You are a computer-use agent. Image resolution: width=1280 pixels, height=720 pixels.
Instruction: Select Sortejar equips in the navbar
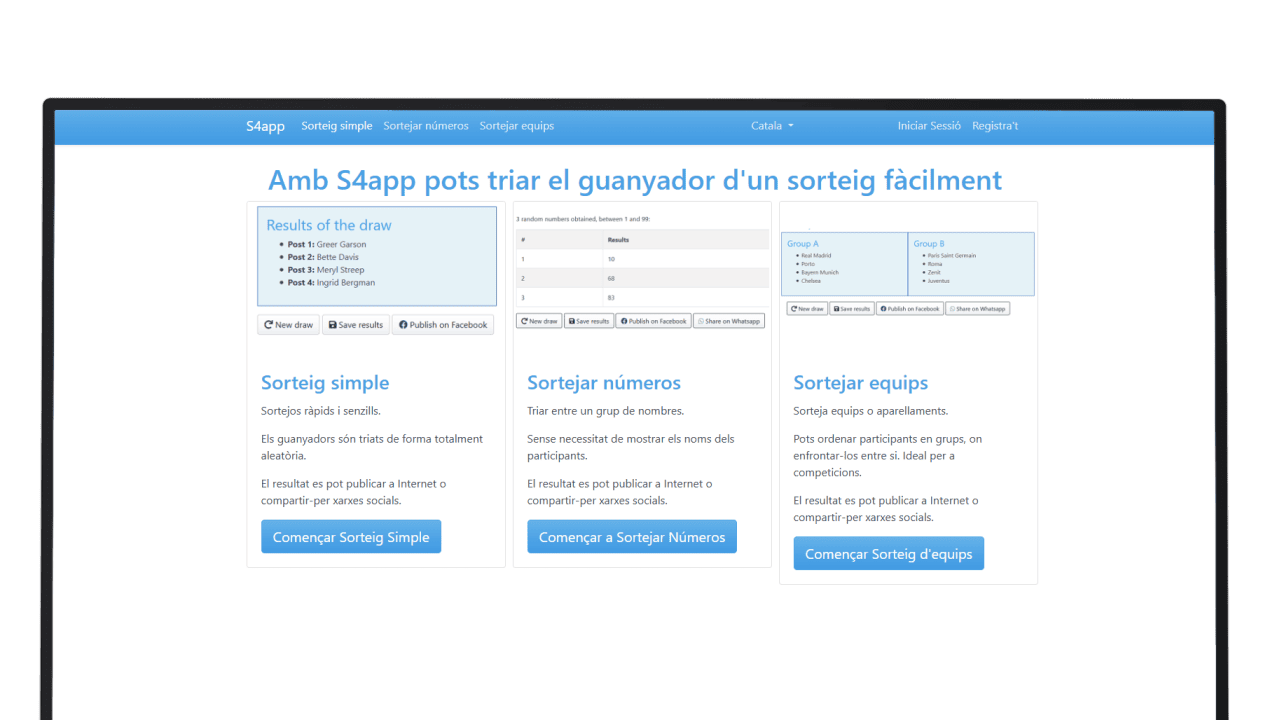[x=516, y=126]
